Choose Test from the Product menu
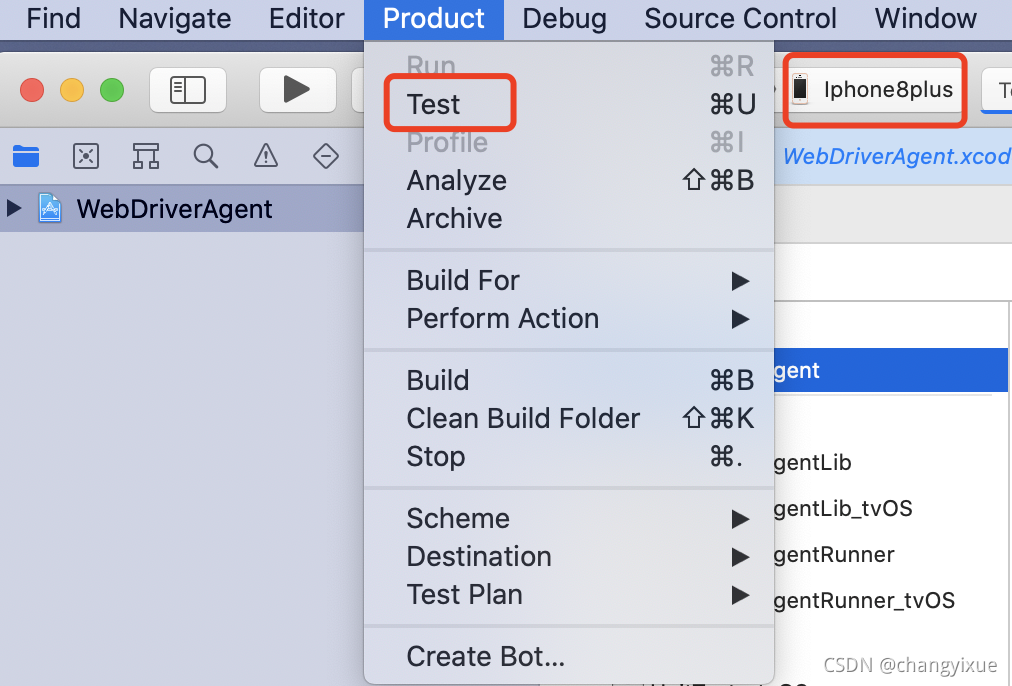This screenshot has width=1012, height=686. pos(569,104)
